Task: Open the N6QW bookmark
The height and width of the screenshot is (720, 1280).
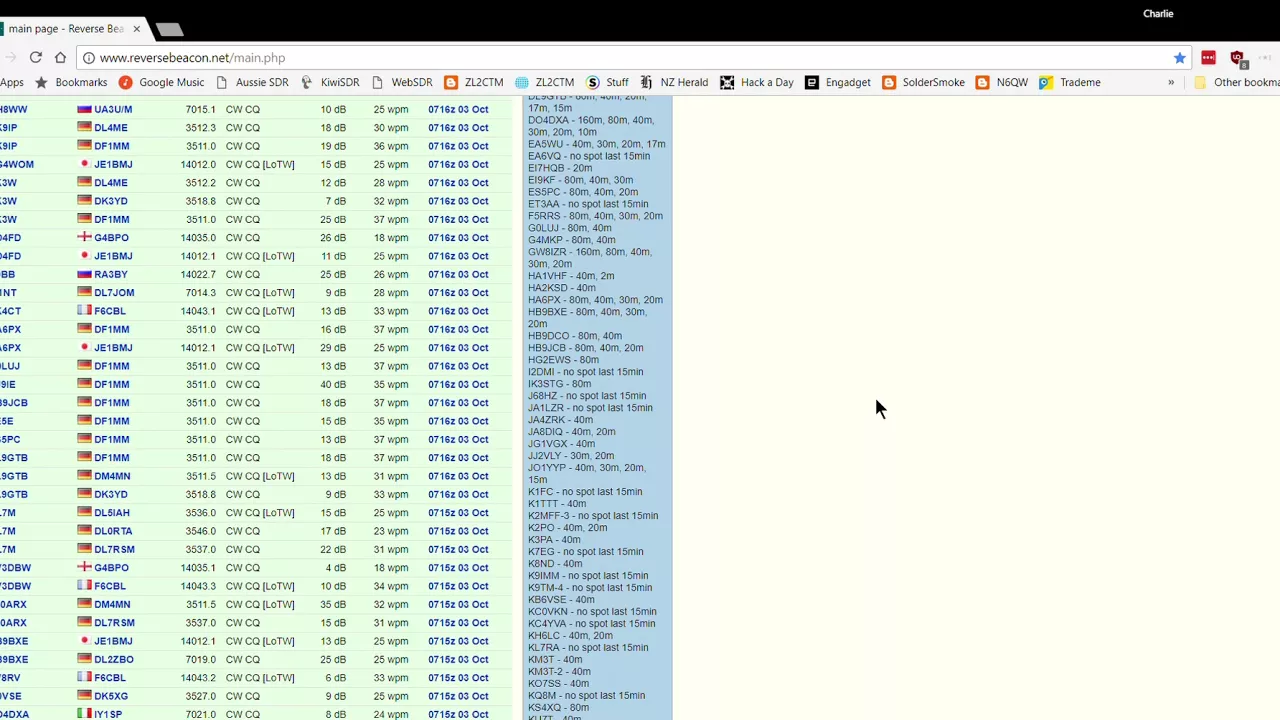Action: point(1002,82)
